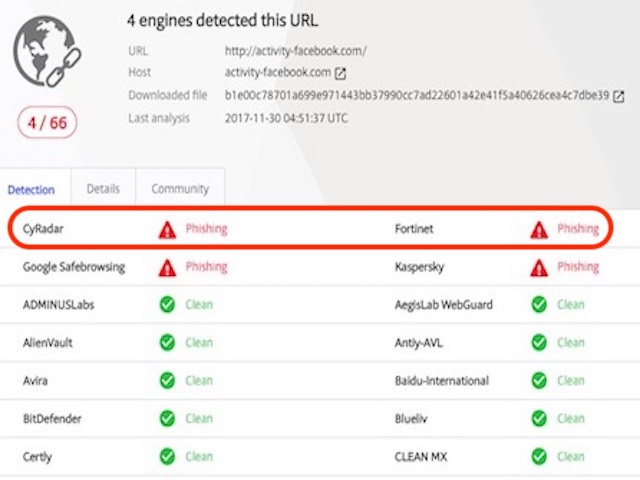Click the Kaspersky engine name
This screenshot has width=640, height=480.
(419, 267)
